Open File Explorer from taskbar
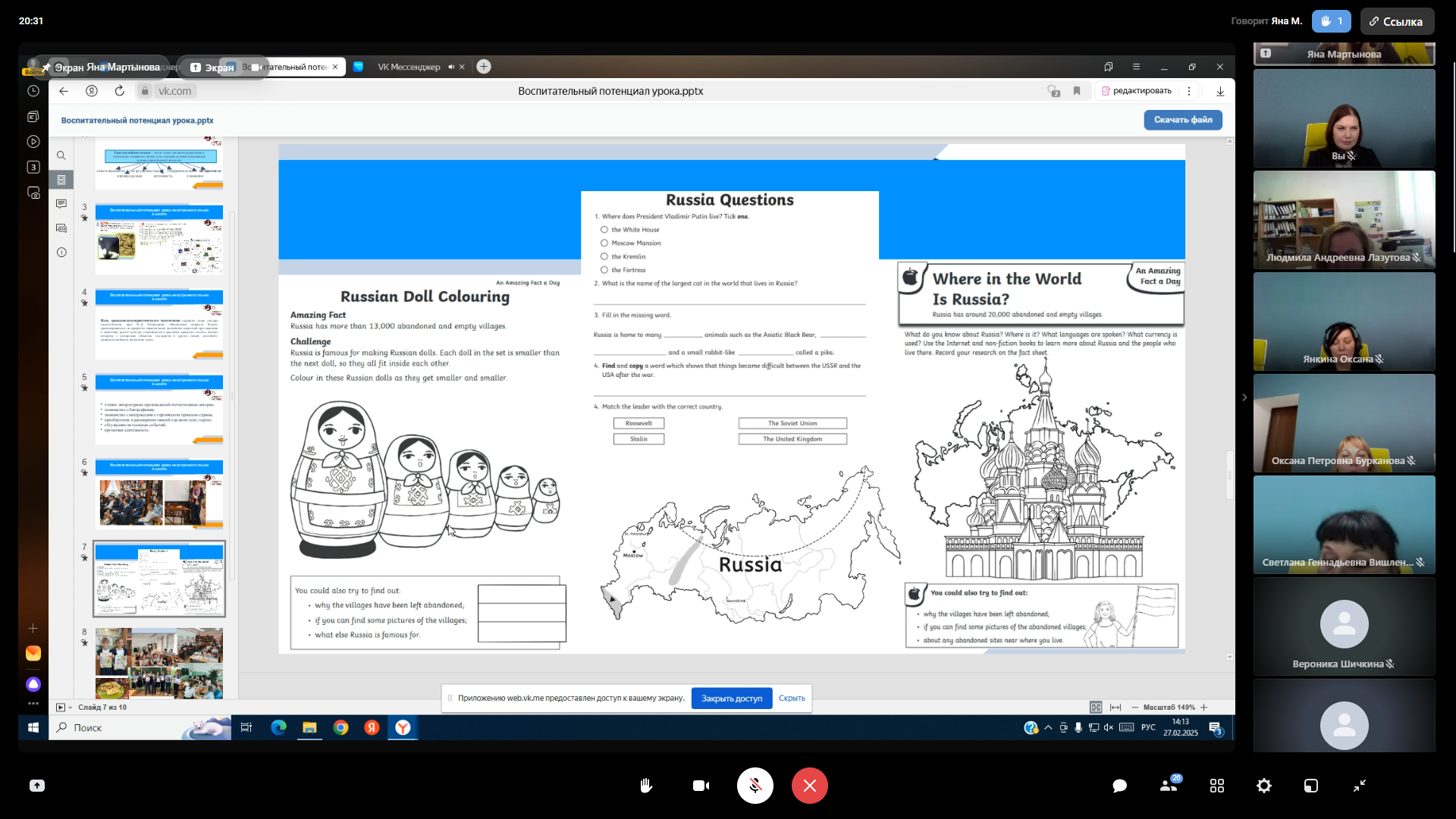The height and width of the screenshot is (819, 1456). click(x=309, y=727)
